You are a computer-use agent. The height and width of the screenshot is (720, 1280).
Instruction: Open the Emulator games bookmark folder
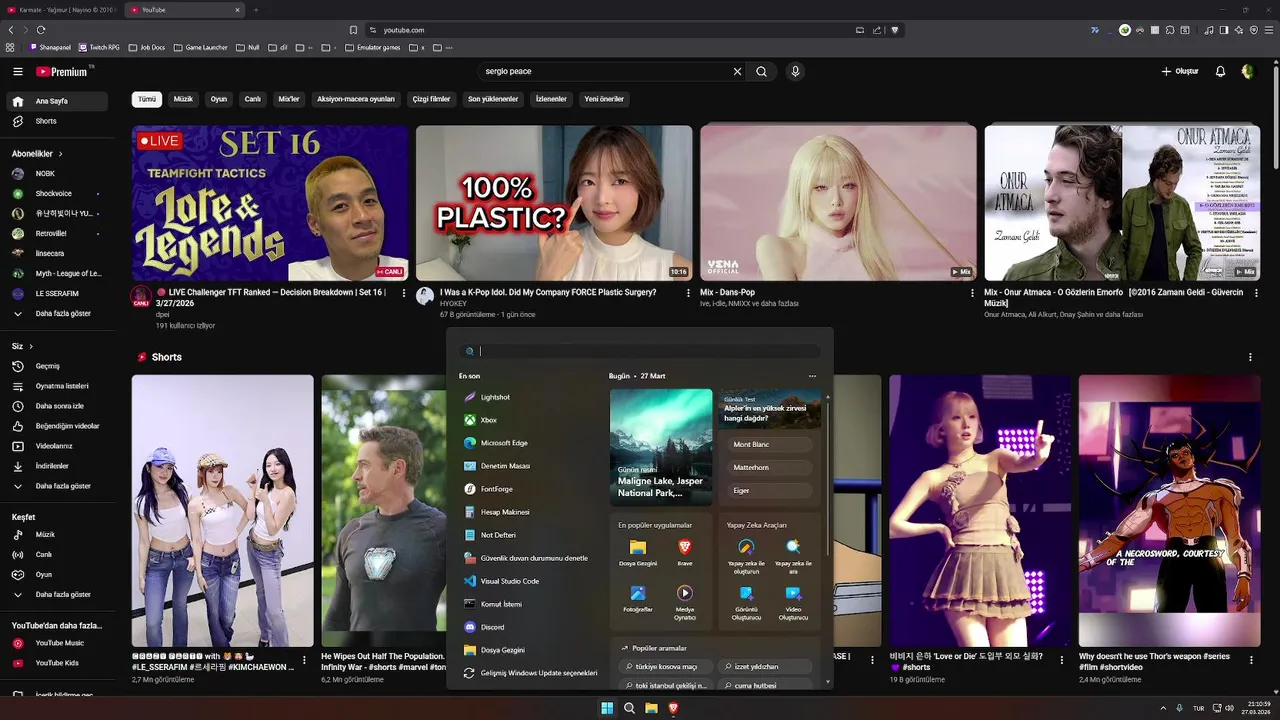[x=371, y=47]
